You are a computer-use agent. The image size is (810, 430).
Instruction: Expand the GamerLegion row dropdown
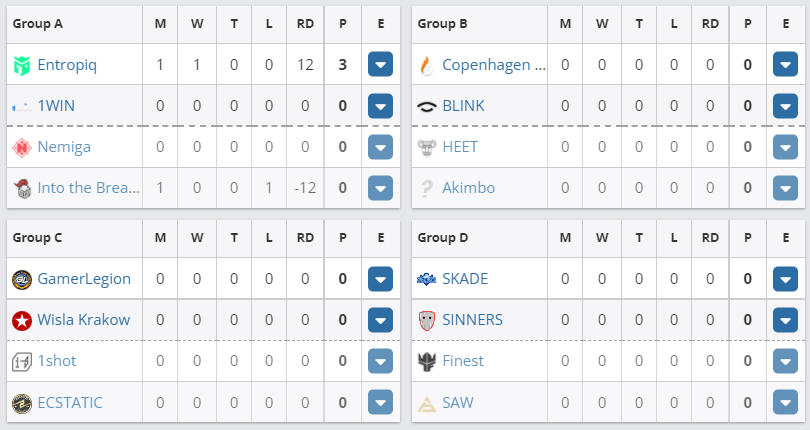[x=380, y=279]
